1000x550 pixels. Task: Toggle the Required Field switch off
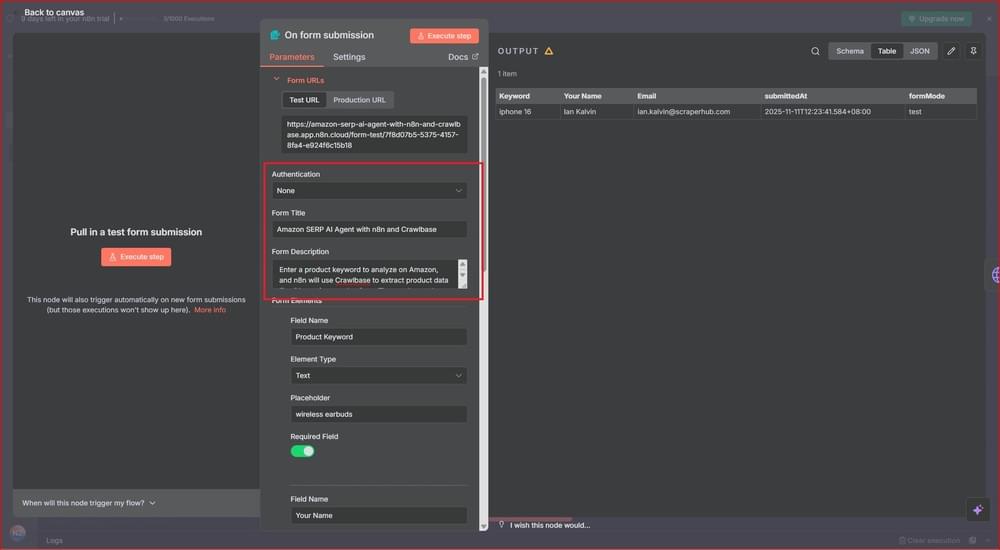click(x=302, y=451)
